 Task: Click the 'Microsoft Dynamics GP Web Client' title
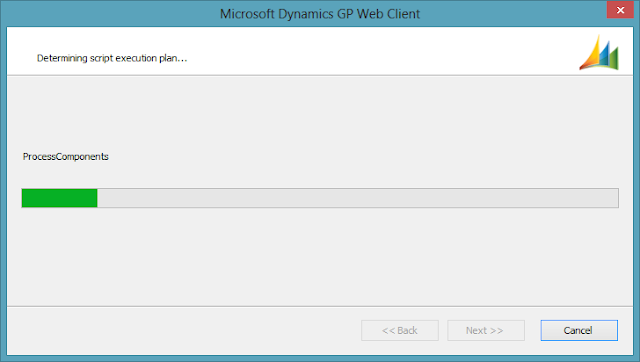[320, 13]
